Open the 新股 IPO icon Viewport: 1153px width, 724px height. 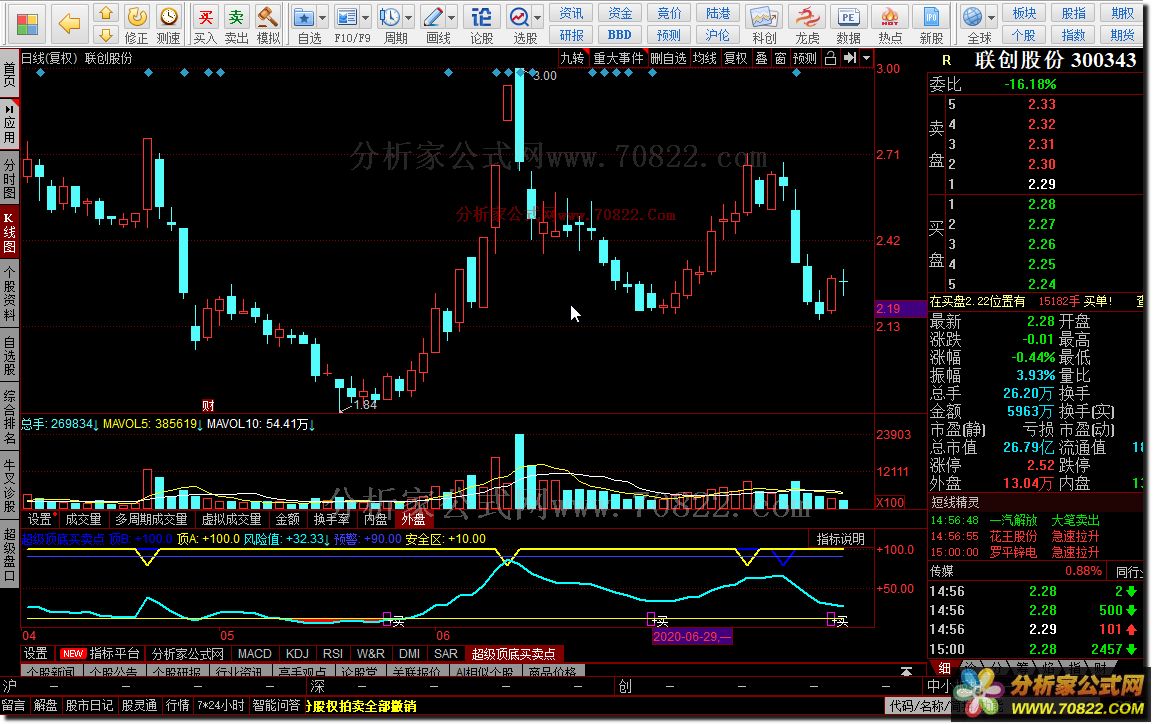(x=931, y=16)
